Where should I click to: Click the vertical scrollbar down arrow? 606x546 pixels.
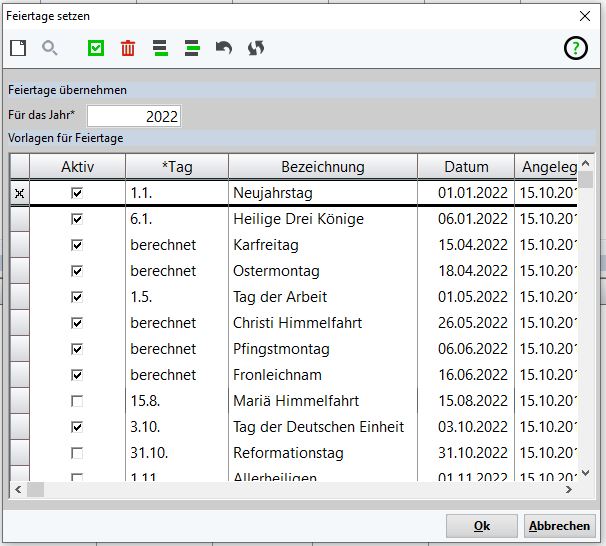585,474
